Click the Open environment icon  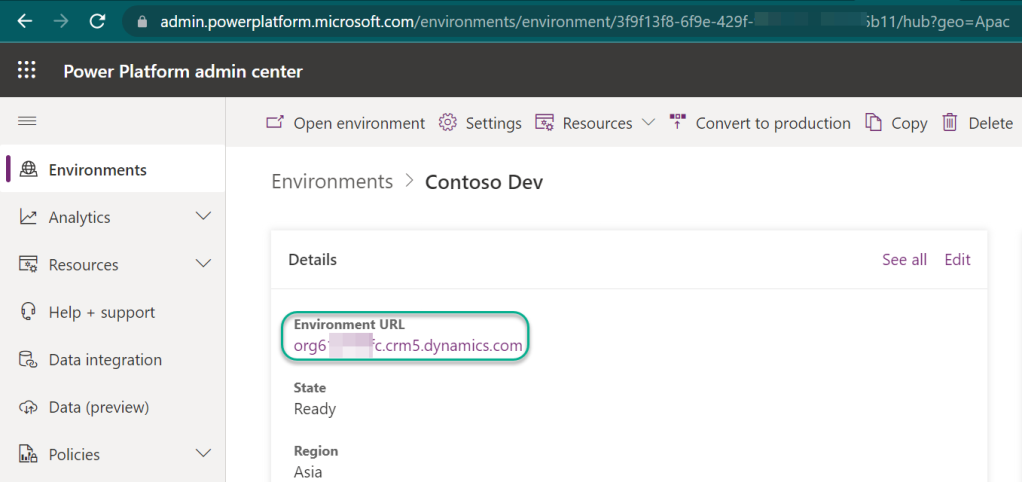click(x=276, y=122)
